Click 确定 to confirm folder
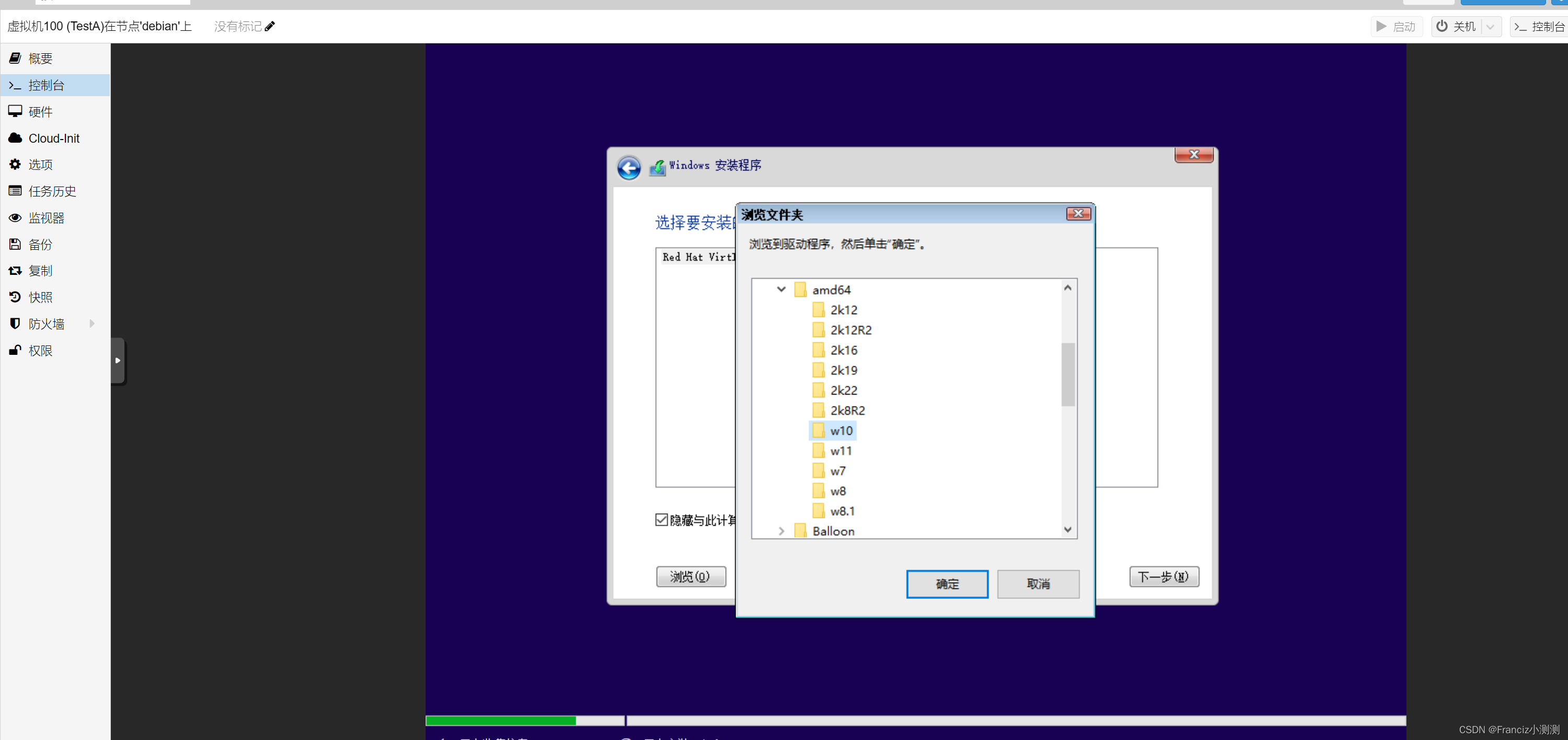1568x740 pixels. pyautogui.click(x=947, y=584)
